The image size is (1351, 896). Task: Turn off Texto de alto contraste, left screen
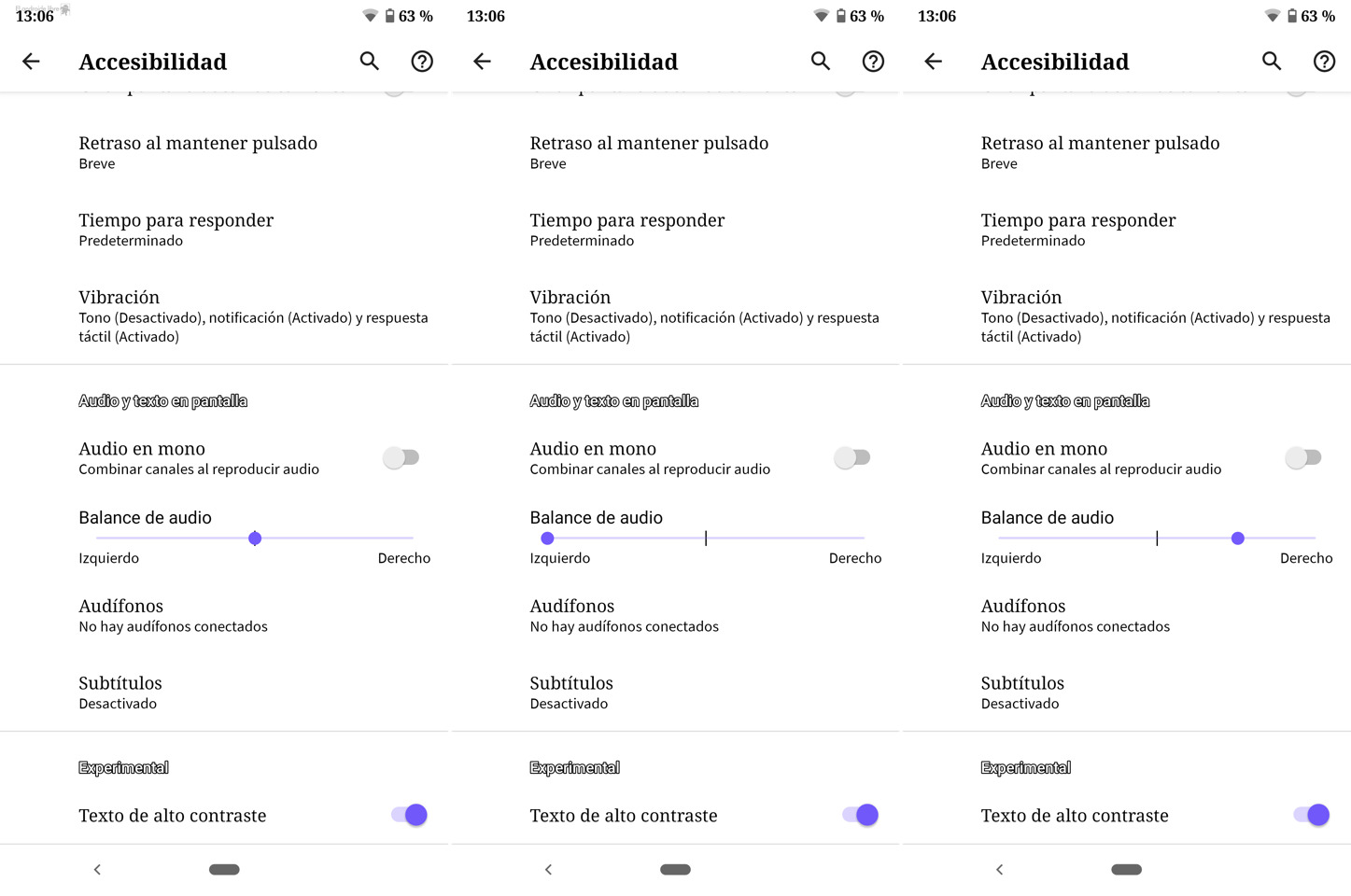[409, 815]
